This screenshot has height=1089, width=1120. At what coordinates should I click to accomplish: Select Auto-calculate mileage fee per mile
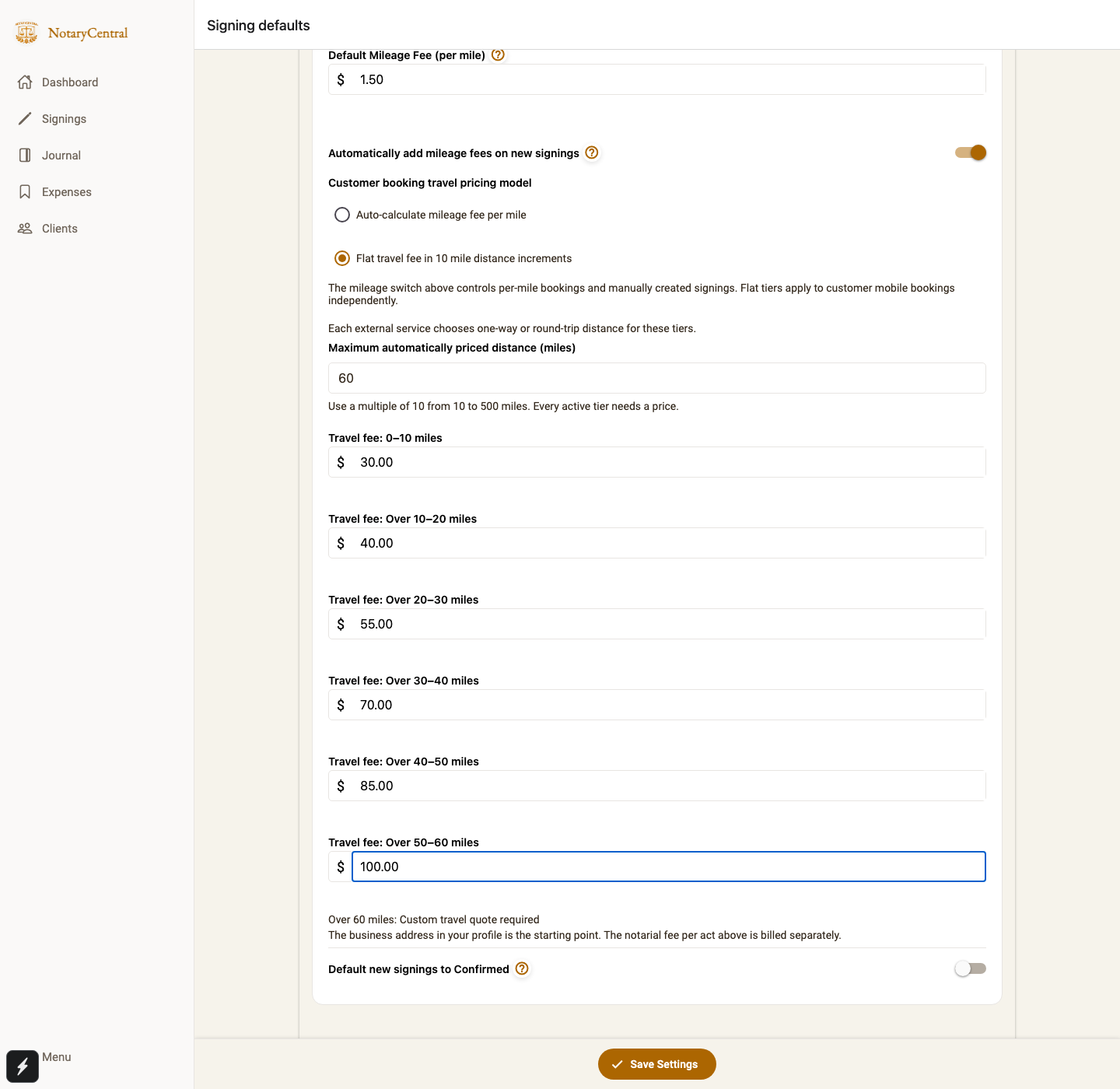click(x=342, y=215)
